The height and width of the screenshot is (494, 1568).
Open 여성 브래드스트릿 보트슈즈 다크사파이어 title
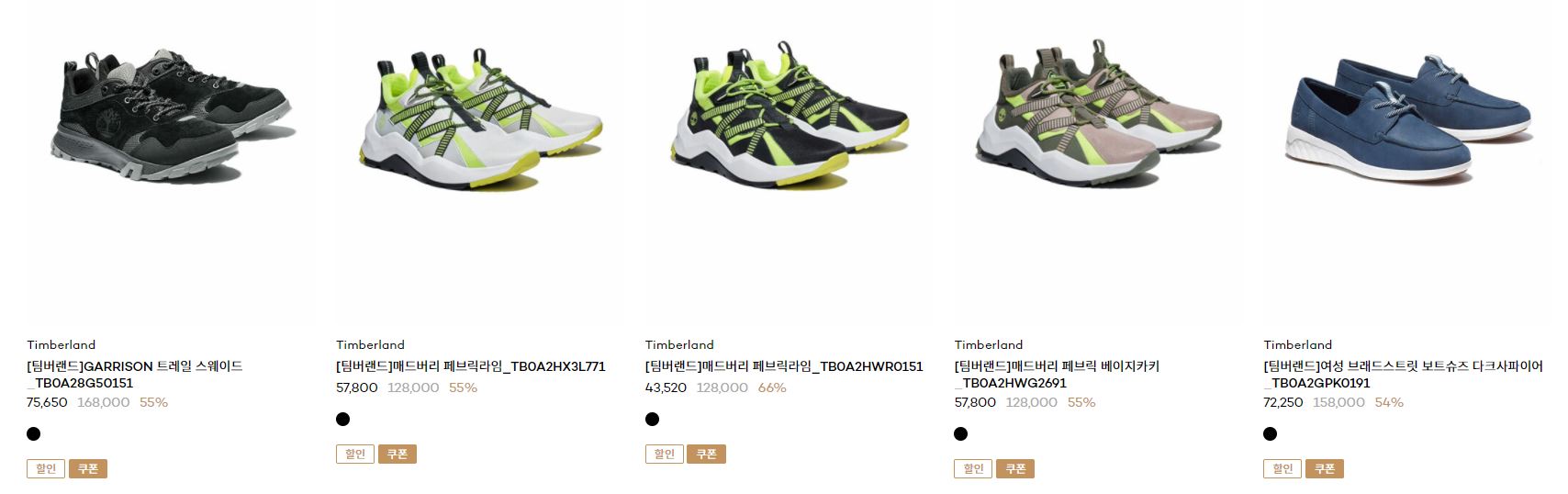tap(1403, 374)
